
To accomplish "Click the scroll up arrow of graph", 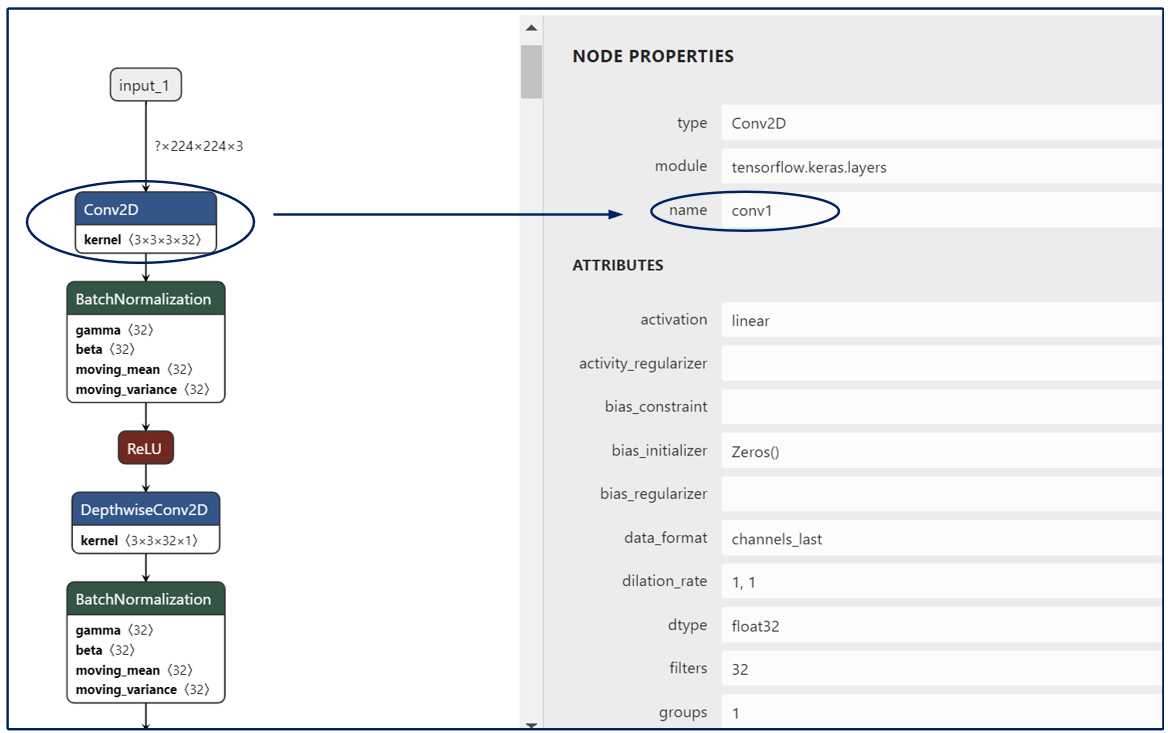I will pyautogui.click(x=531, y=27).
